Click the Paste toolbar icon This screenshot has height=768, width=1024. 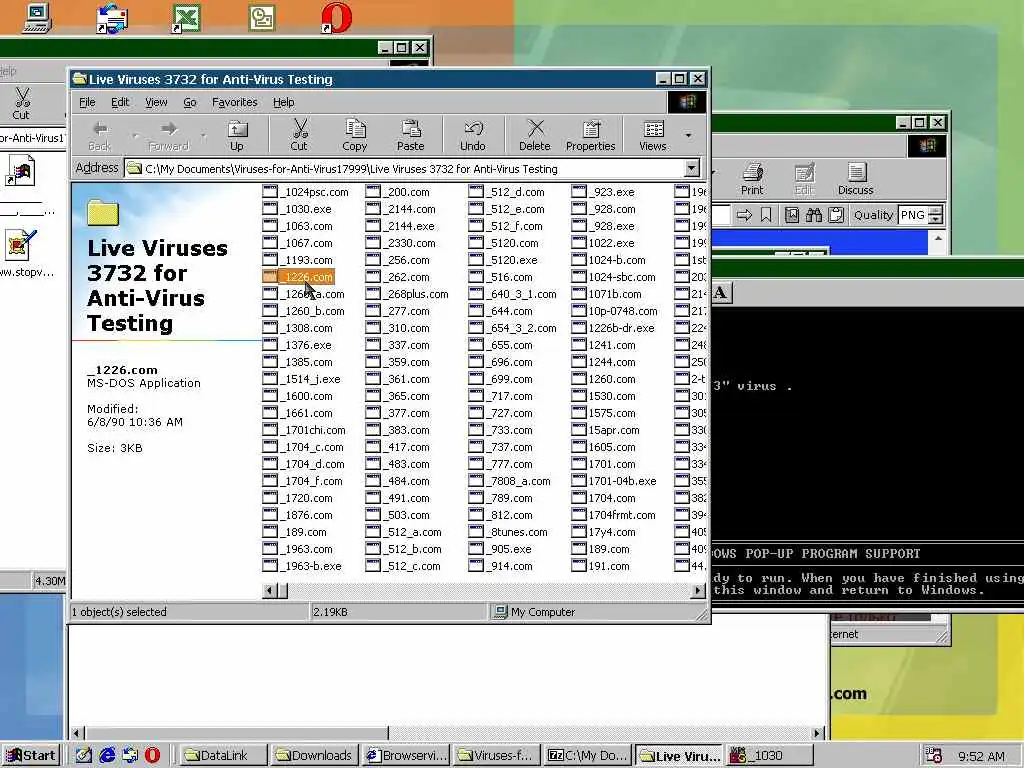[410, 135]
